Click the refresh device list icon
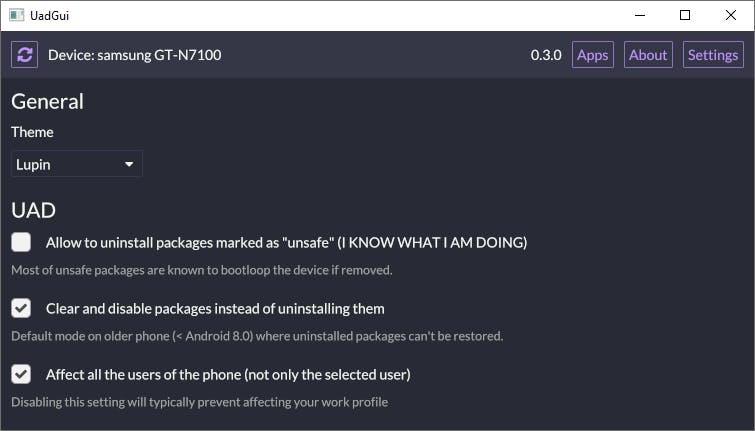This screenshot has width=755, height=431. coord(24,55)
